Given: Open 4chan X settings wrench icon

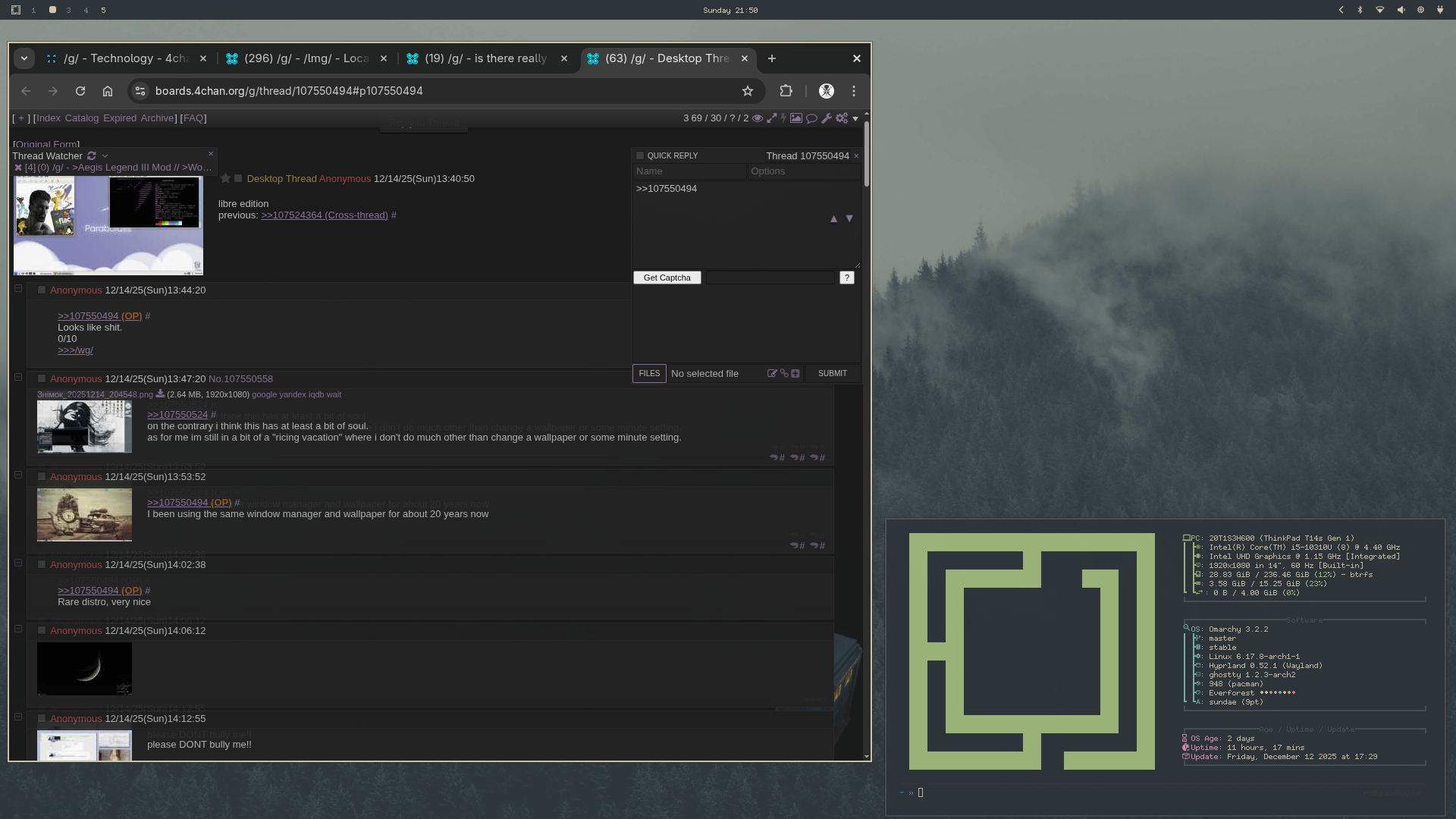Looking at the screenshot, I should point(827,118).
